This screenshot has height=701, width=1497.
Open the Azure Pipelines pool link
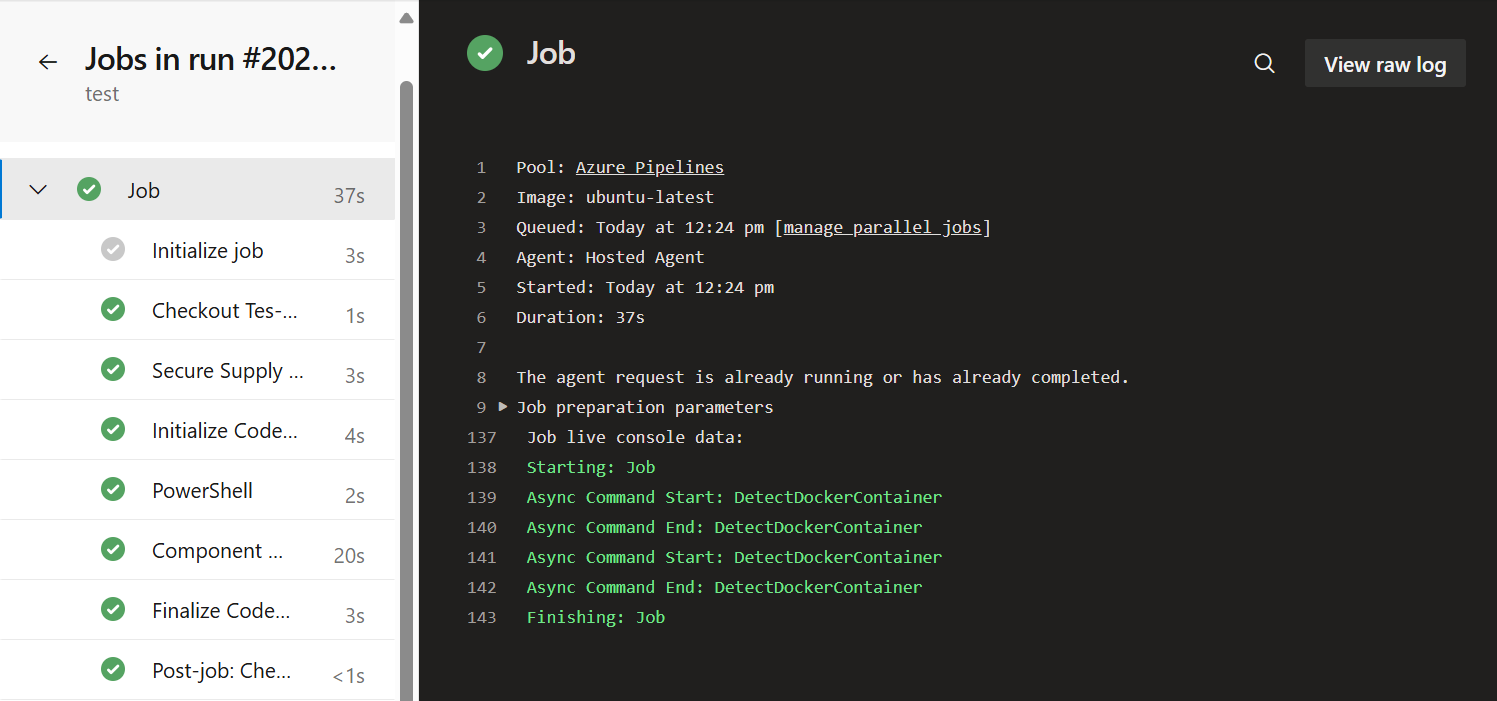[649, 167]
